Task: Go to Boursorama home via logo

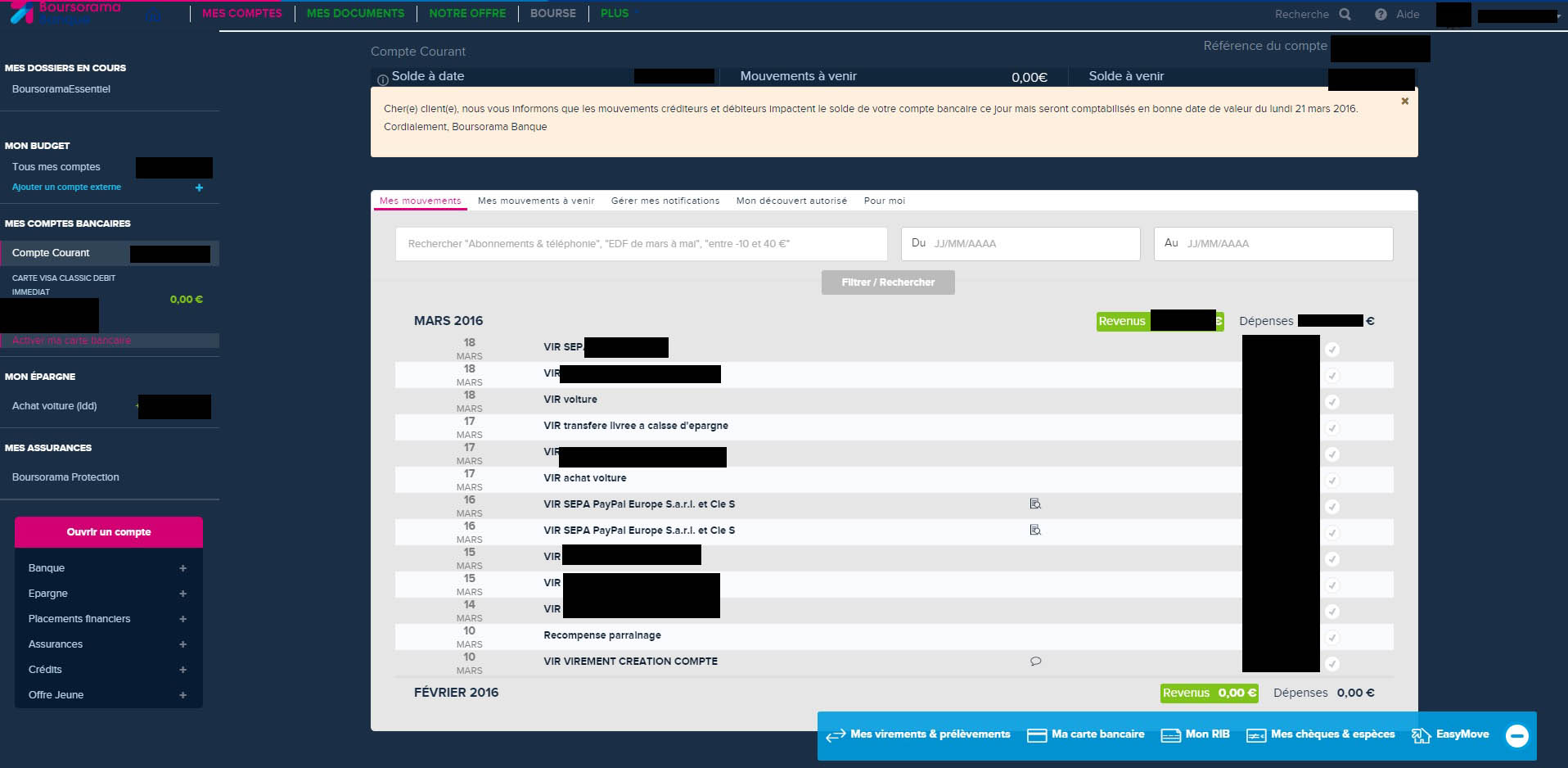Action: pos(65,12)
